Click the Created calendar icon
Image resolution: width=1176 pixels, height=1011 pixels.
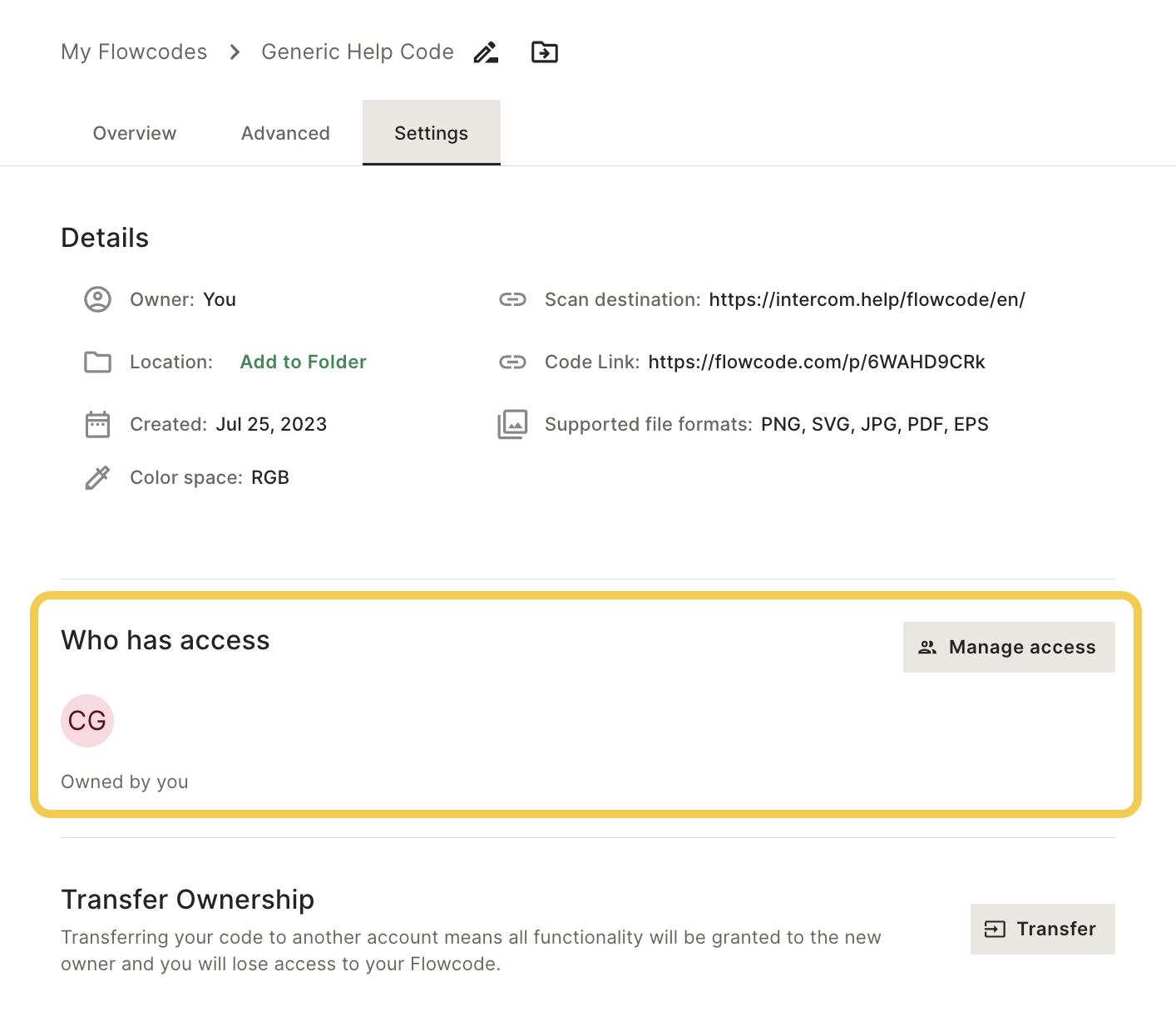point(97,424)
